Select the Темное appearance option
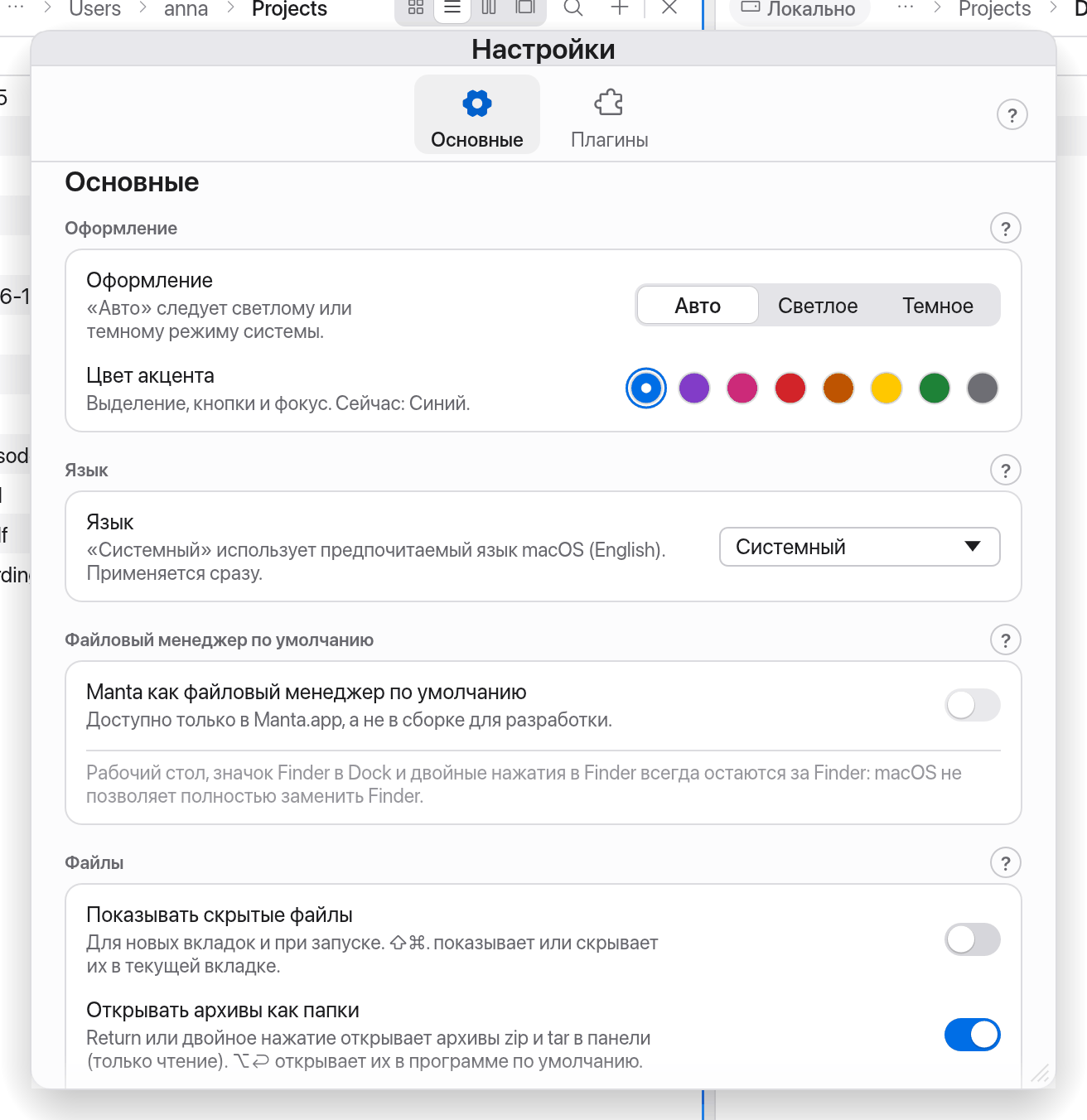Viewport: 1087px width, 1120px height. point(938,306)
